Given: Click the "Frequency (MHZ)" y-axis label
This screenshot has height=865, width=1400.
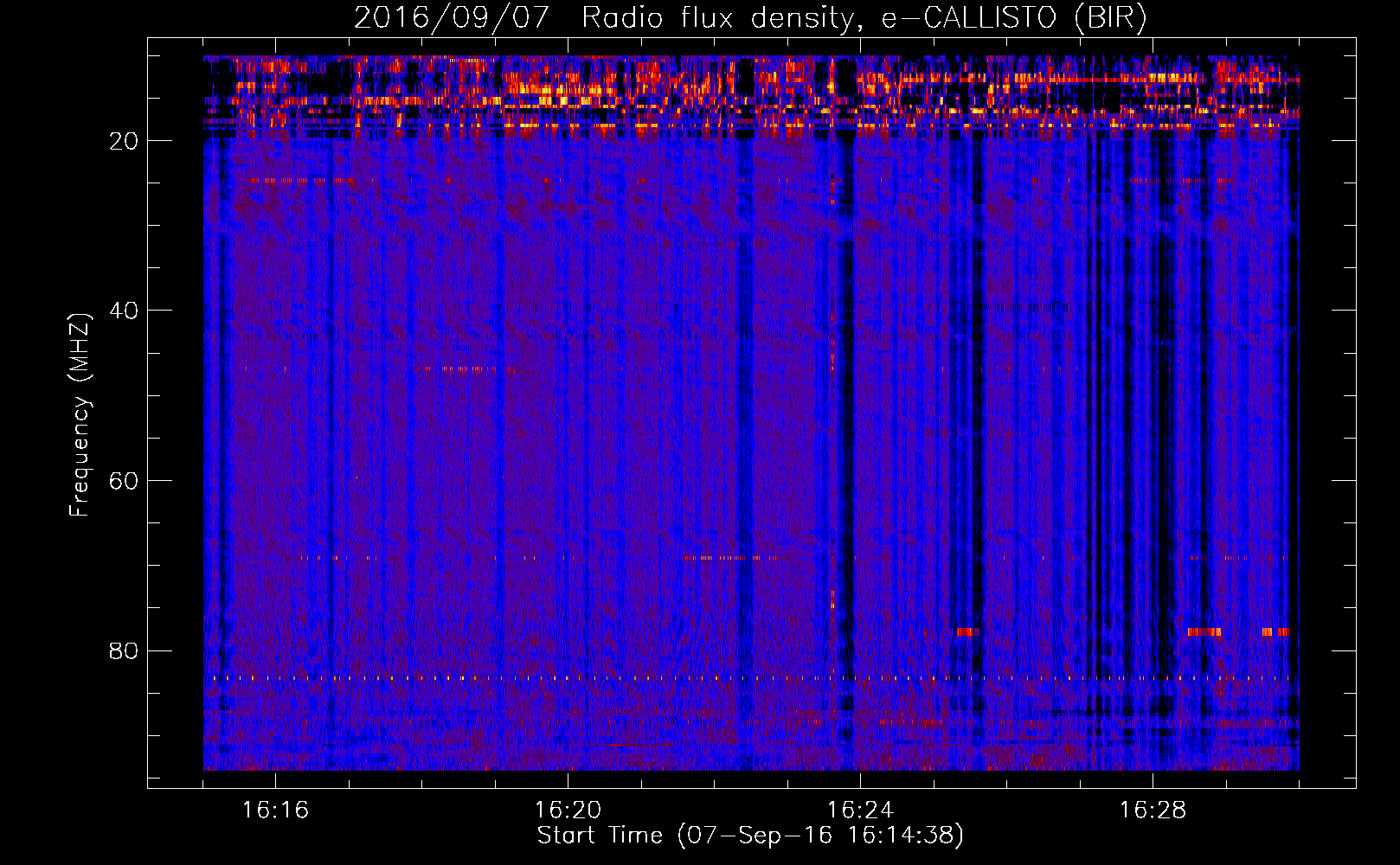Looking at the screenshot, I should coord(80,415).
